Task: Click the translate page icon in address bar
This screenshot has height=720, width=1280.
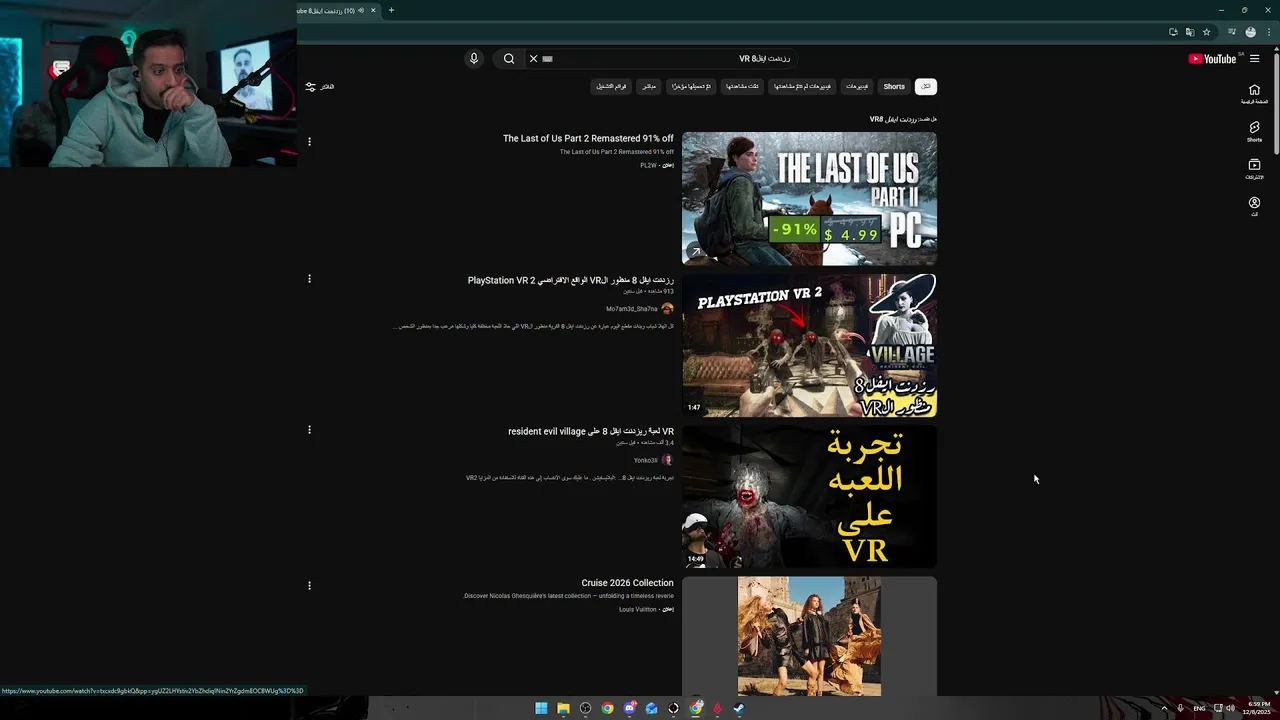Action: point(1189,32)
